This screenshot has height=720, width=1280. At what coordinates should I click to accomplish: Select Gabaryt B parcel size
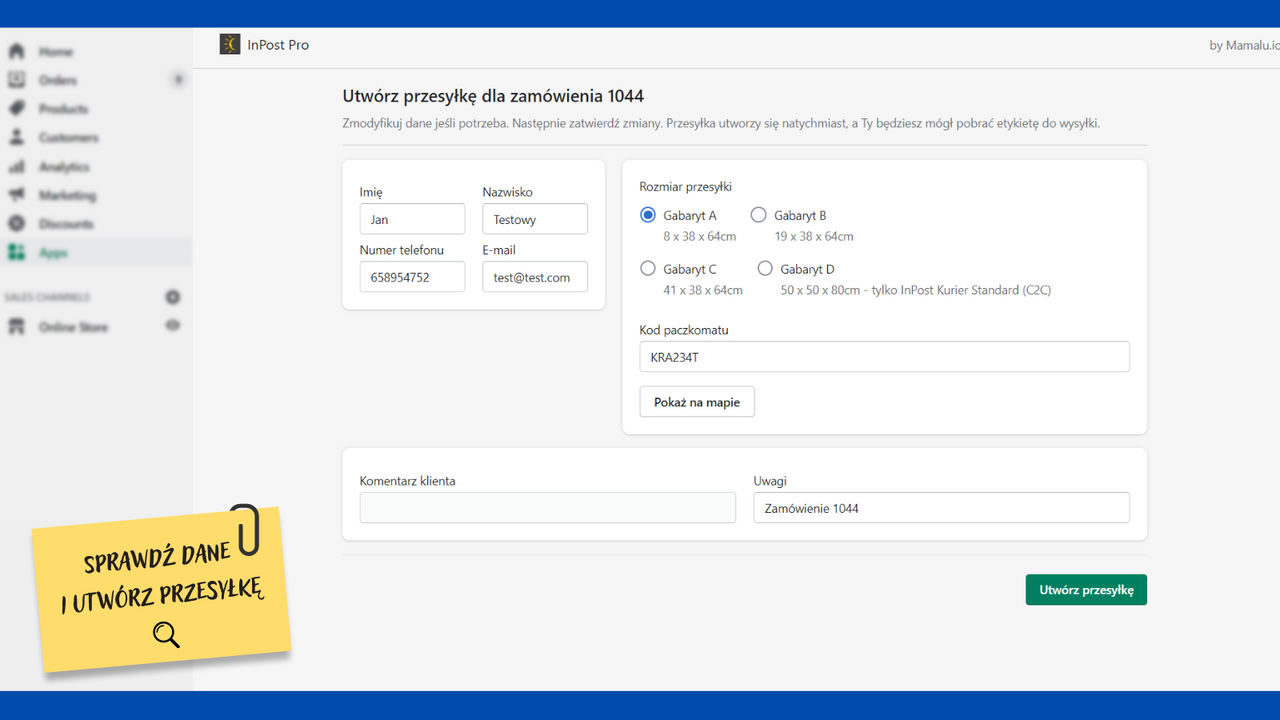[759, 215]
